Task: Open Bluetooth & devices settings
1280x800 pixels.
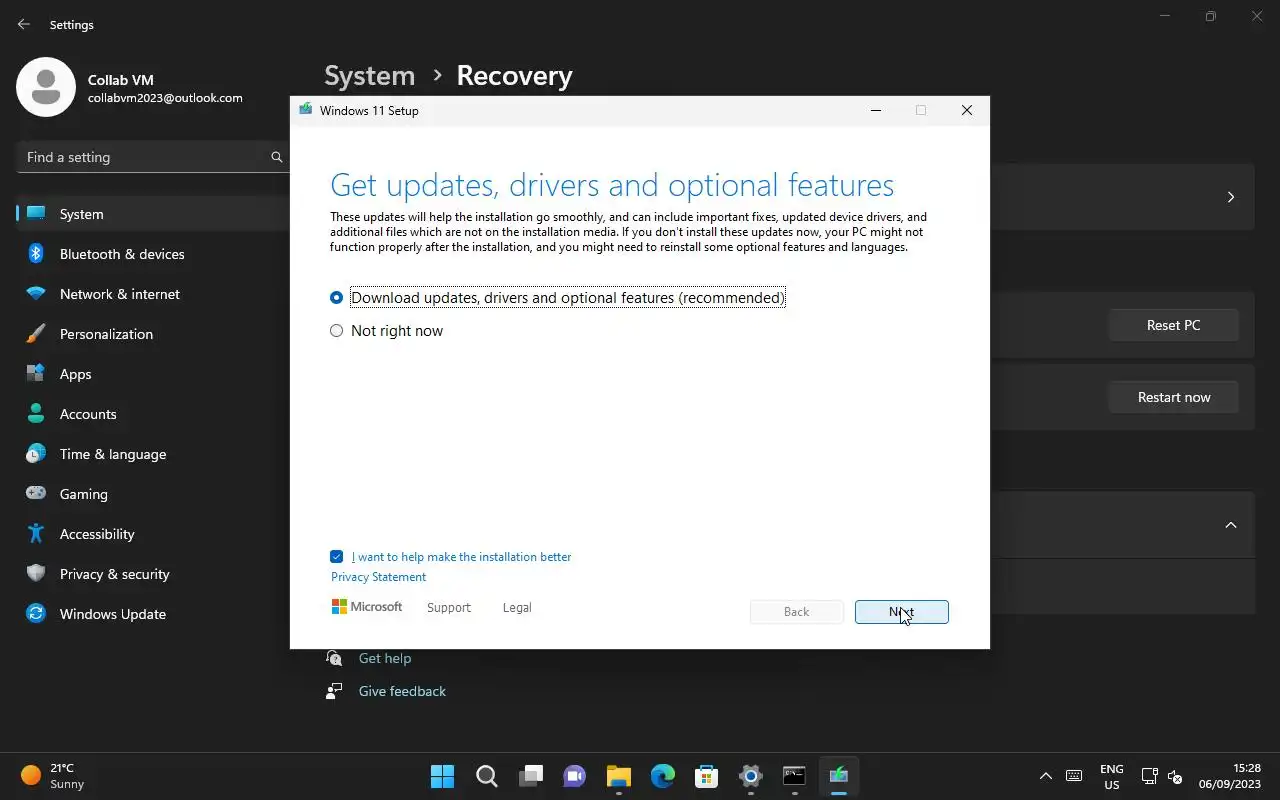Action: [153, 254]
